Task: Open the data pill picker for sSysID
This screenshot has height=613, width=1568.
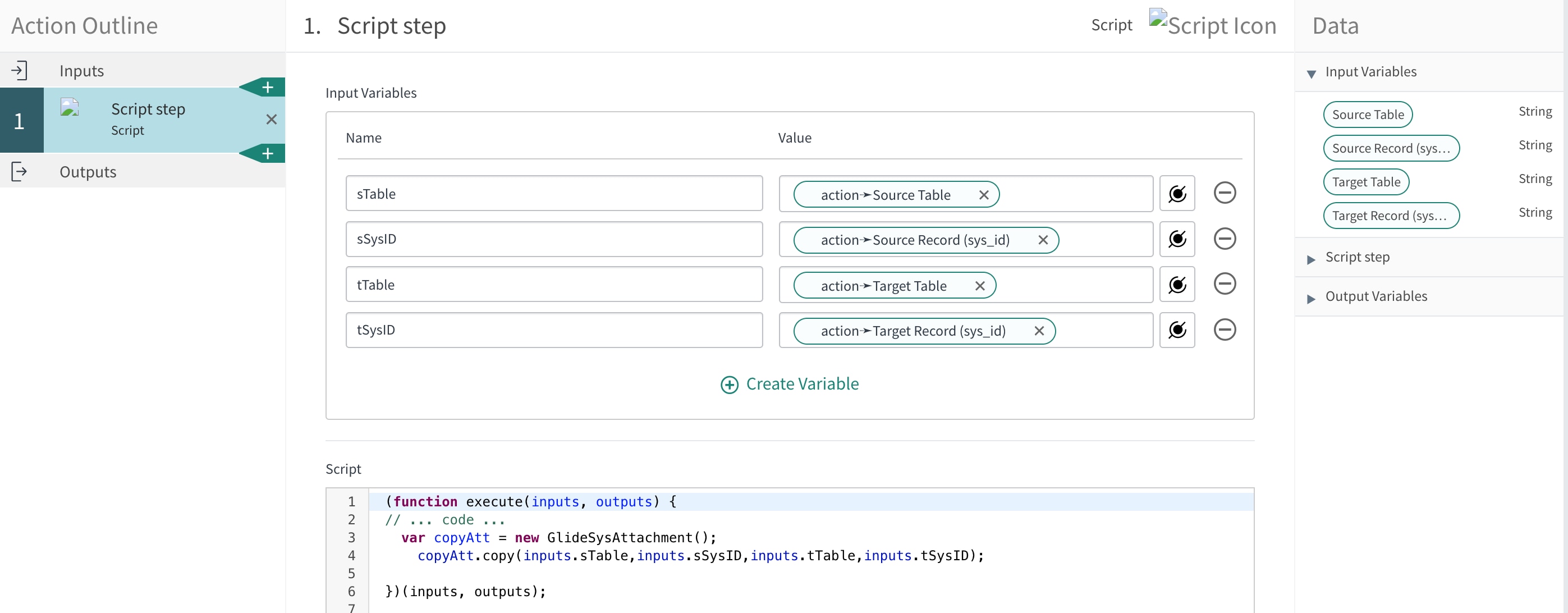Action: click(x=1177, y=239)
